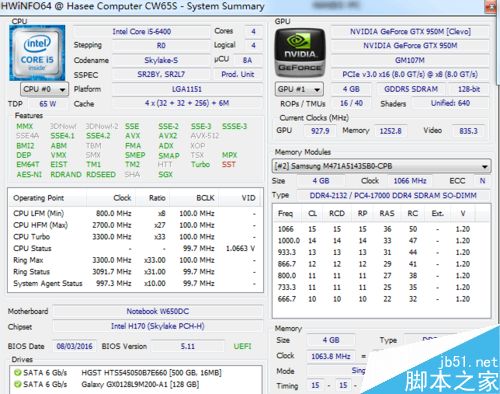Click the Intel H170 chipset field
The image size is (500, 394).
[158, 326]
